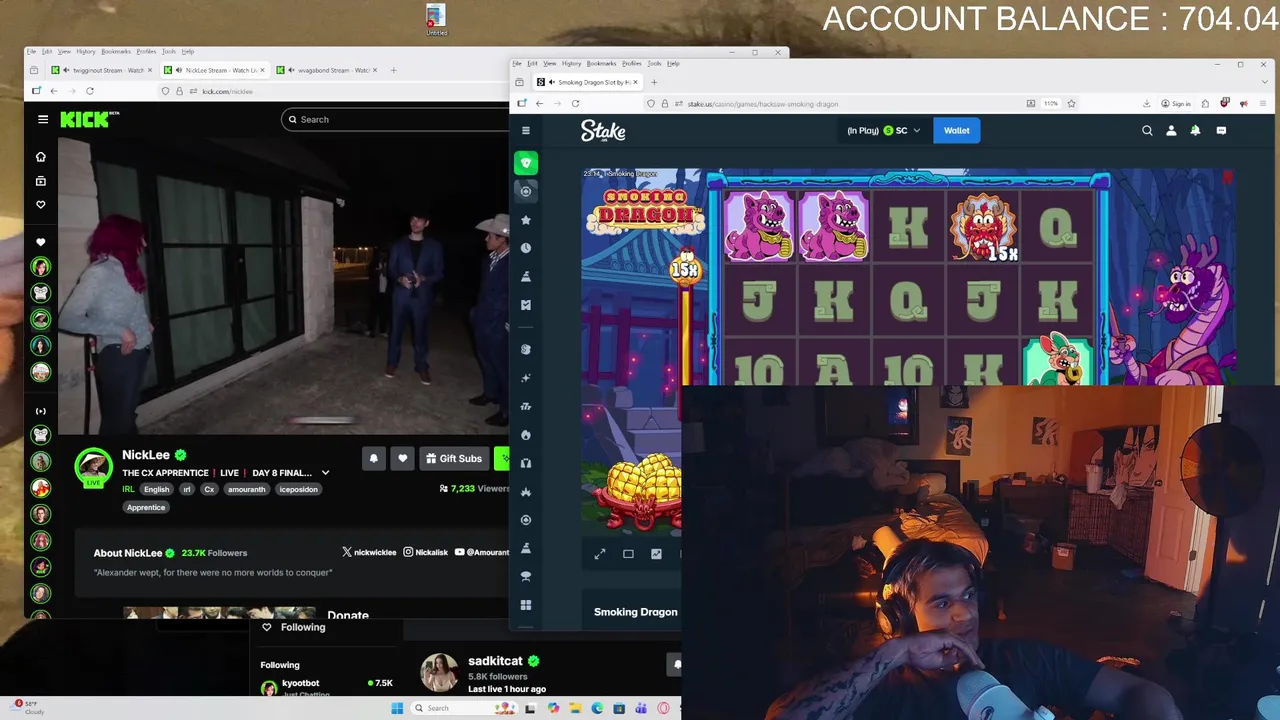The image size is (1280, 720).
Task: Click the Wallet button
Action: (957, 130)
